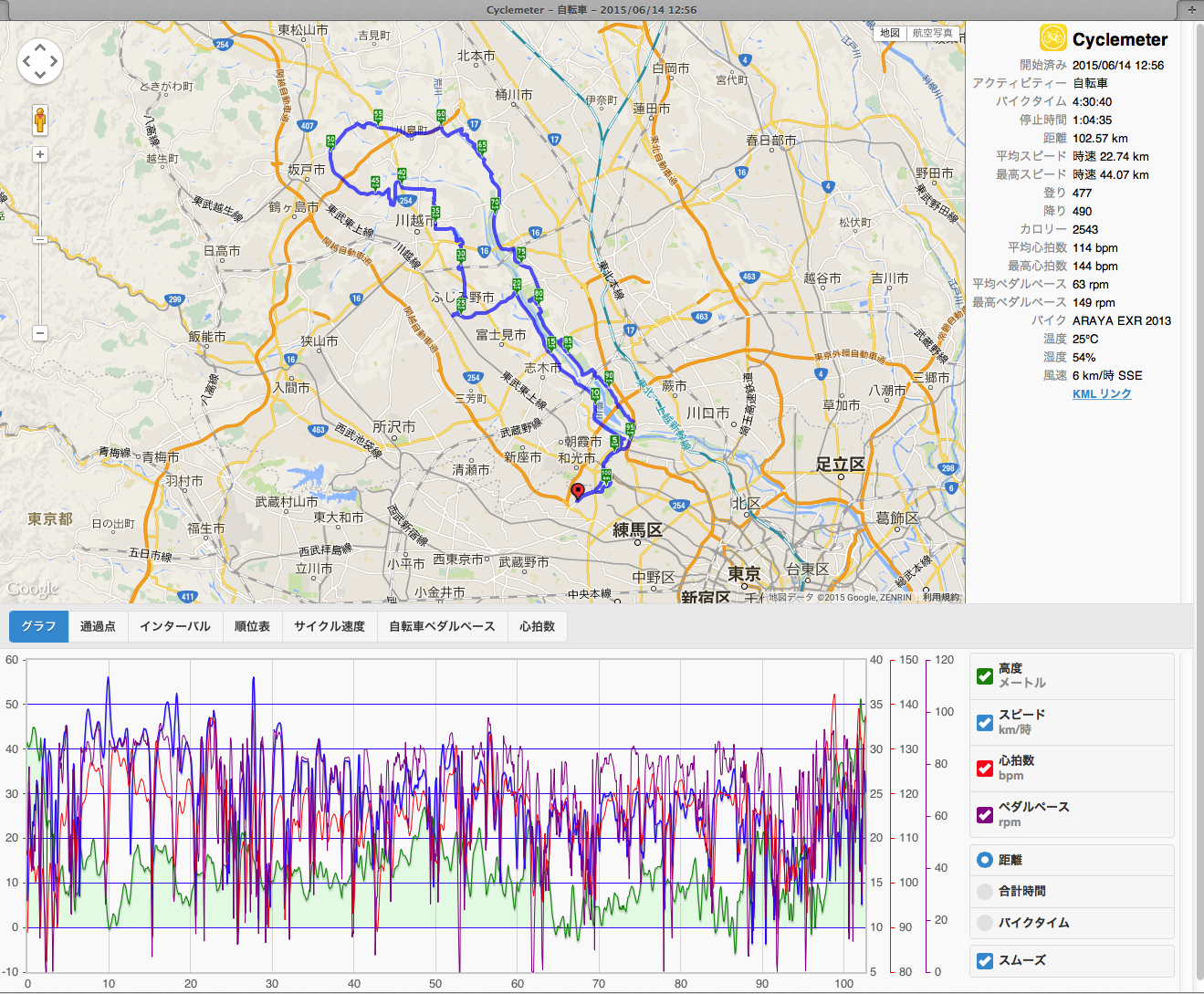Click the yellow Cyclemeter bicycle logo
Image resolution: width=1204 pixels, height=994 pixels.
coord(1053,38)
